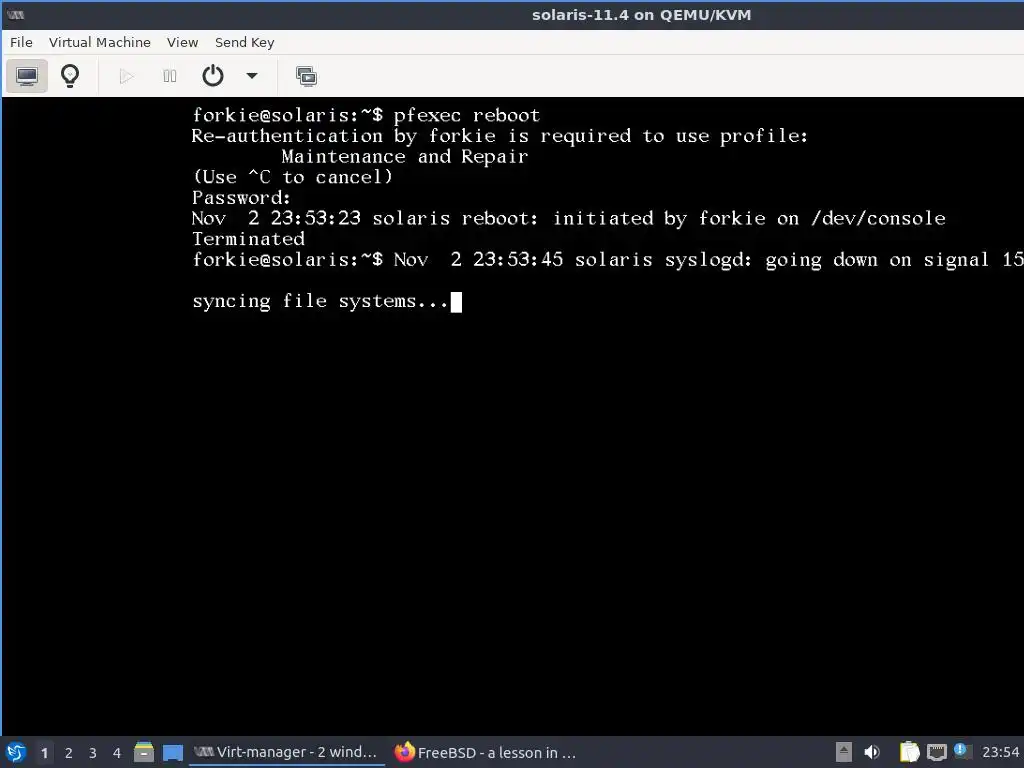This screenshot has height=768, width=1024.
Task: Open the manage VM snapshots view
Action: [306, 76]
